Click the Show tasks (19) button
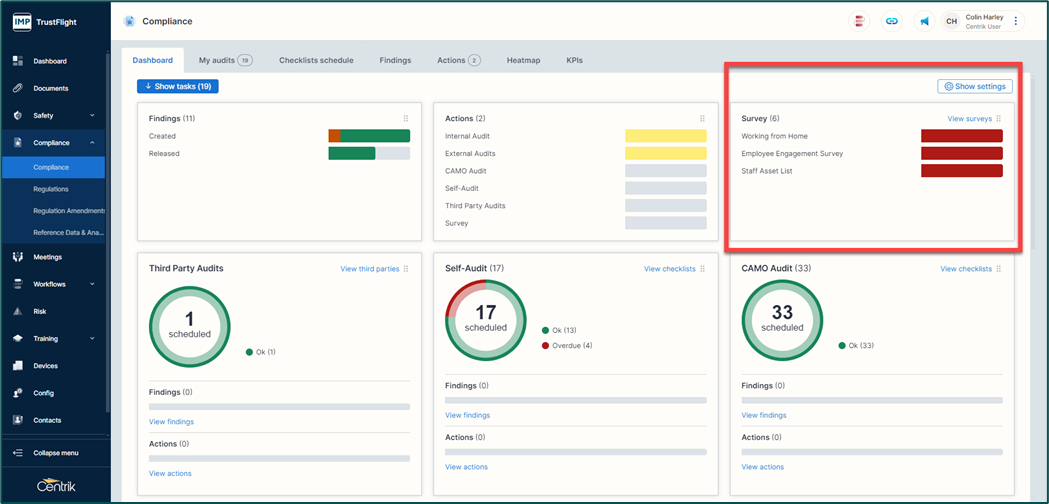This screenshot has width=1049, height=504. (177, 87)
